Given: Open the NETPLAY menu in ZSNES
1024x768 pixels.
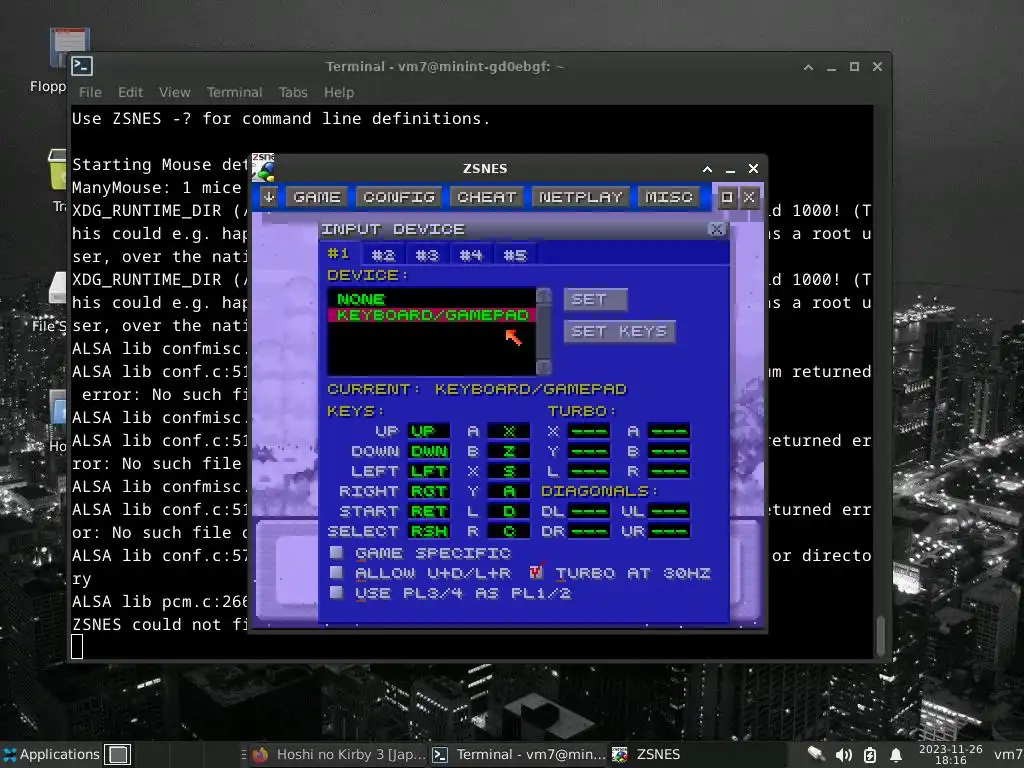Looking at the screenshot, I should 581,197.
